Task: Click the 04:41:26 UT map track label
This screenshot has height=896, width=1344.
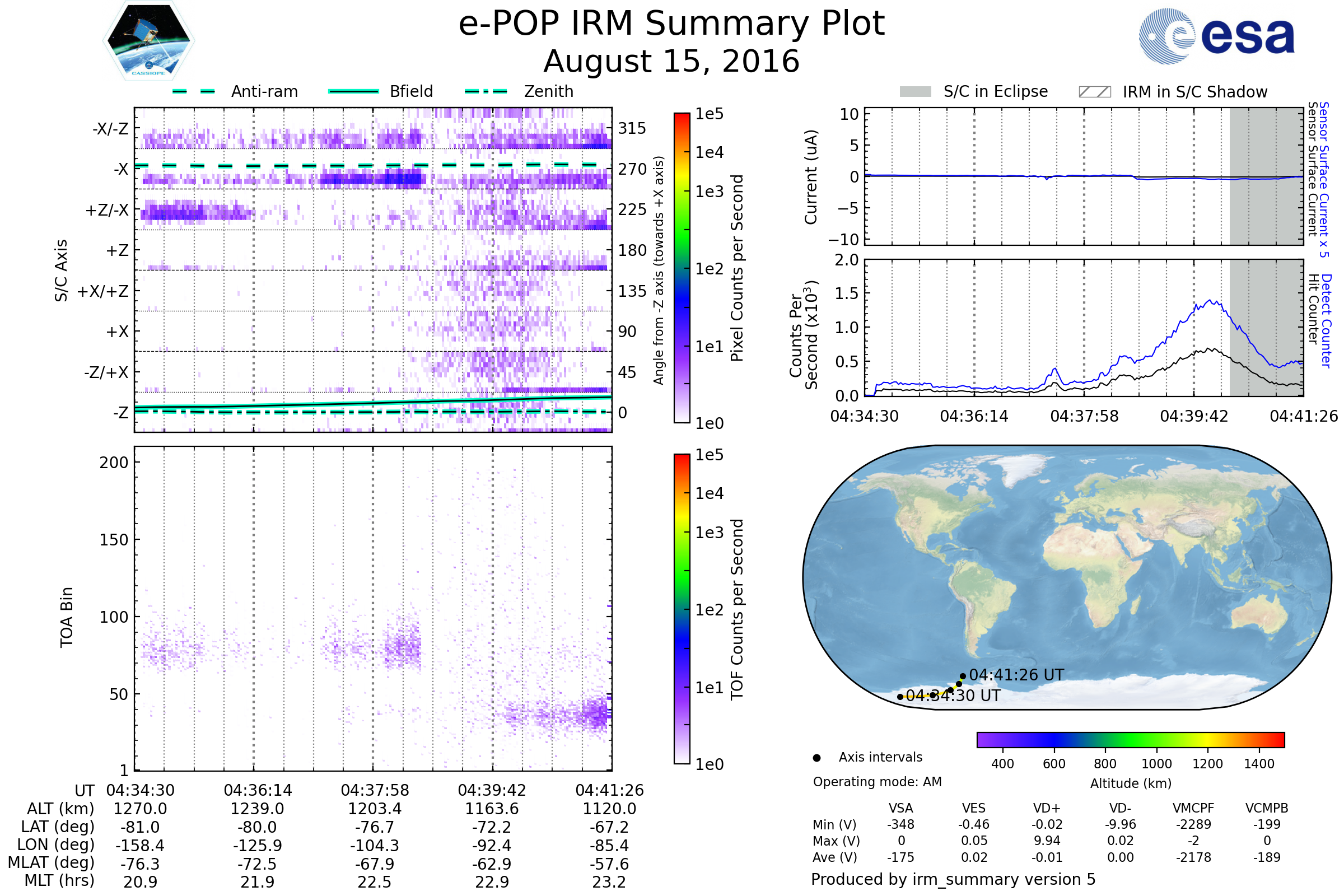Action: 1016,675
